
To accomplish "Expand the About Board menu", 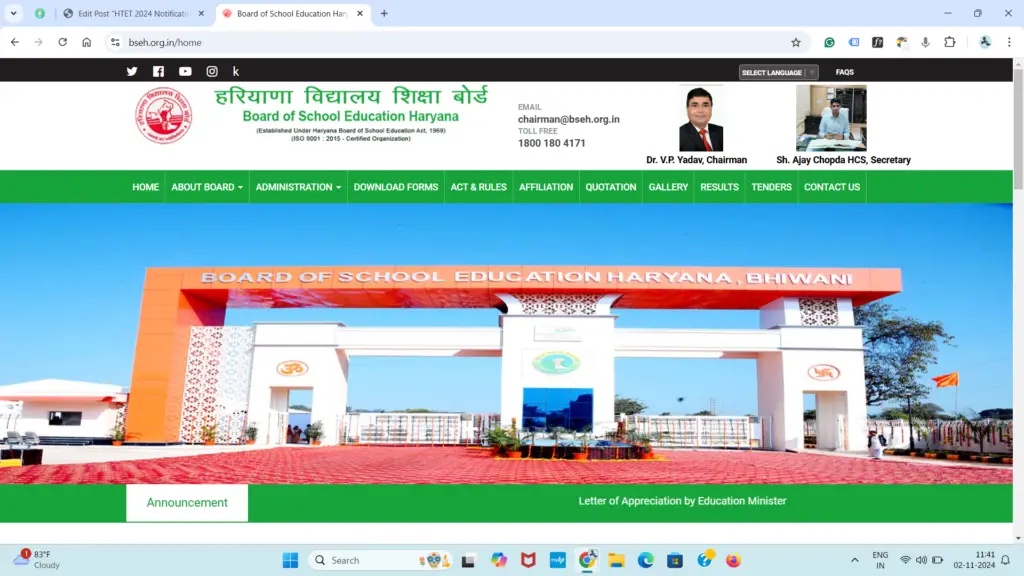I will (207, 187).
